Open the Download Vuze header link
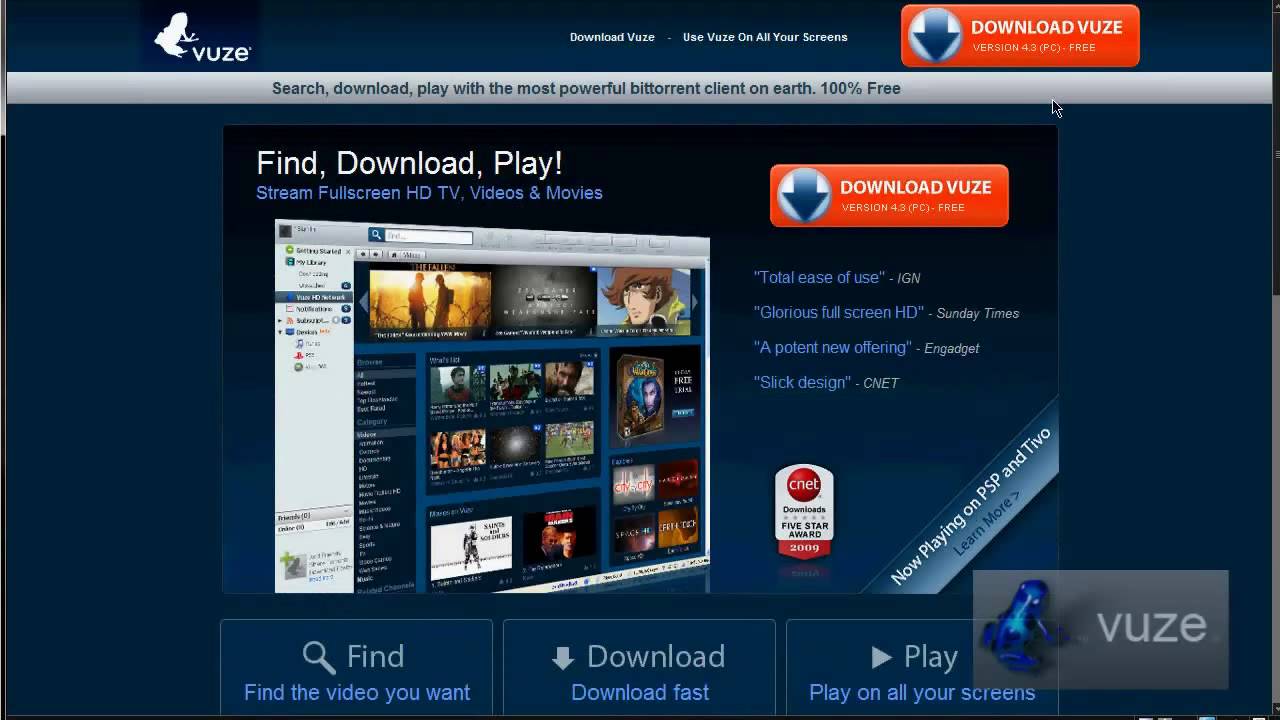 [x=612, y=37]
